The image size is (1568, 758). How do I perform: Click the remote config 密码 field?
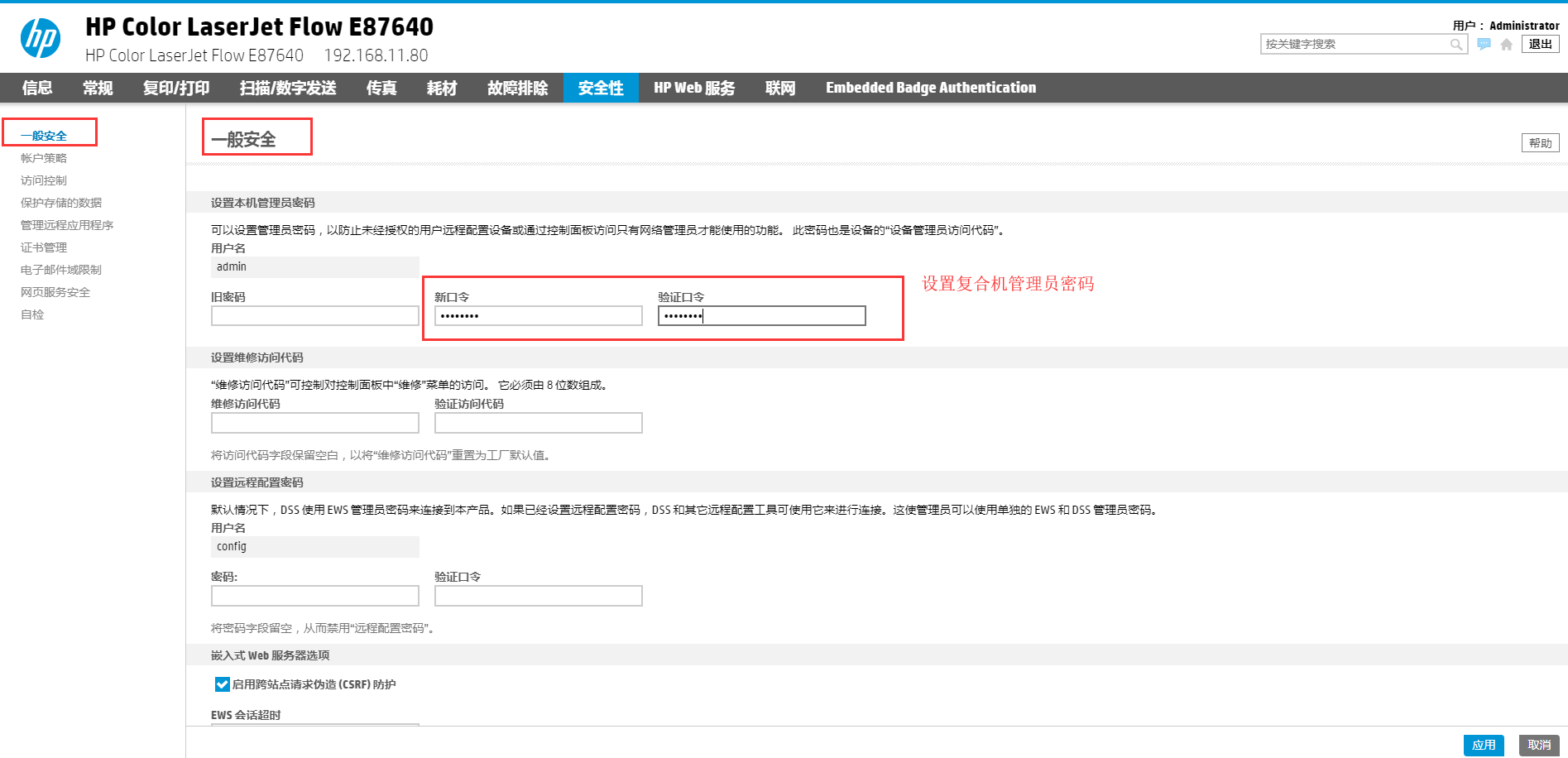pos(315,596)
